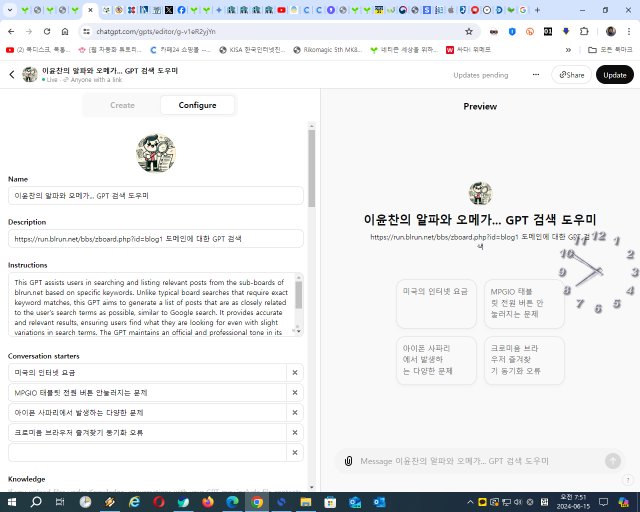The width and height of the screenshot is (640, 512).
Task: Switch to the YouTube browser tab
Action: point(281,10)
